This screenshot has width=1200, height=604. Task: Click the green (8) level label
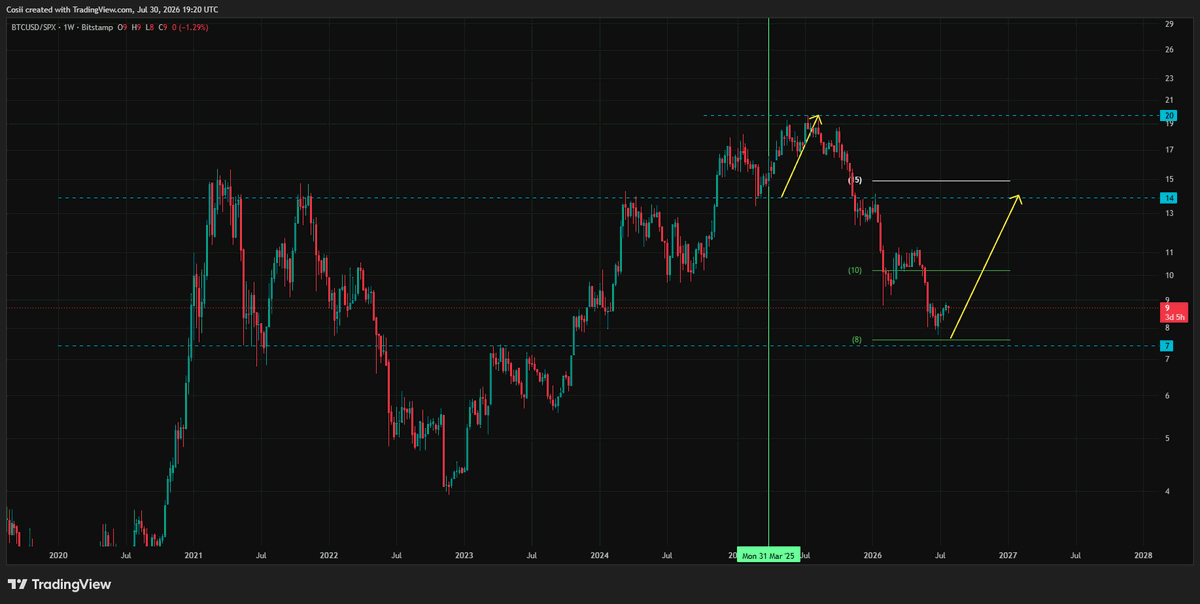pyautogui.click(x=857, y=340)
